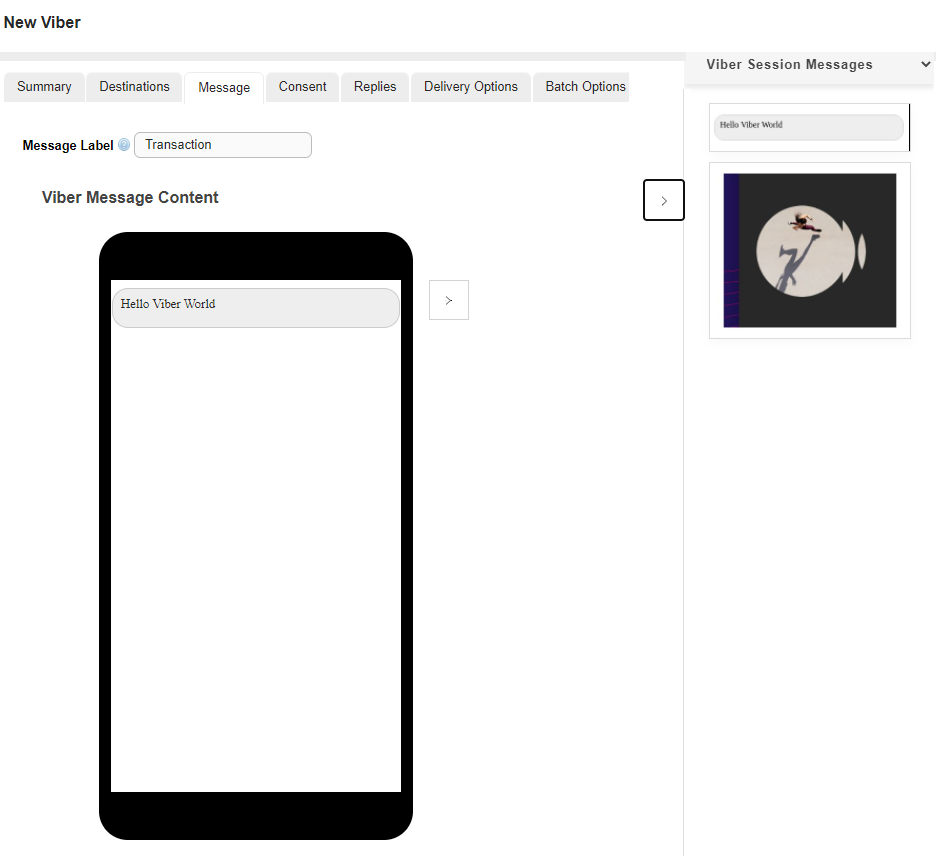
Task: Click the empty white phone preview area
Action: 255,560
